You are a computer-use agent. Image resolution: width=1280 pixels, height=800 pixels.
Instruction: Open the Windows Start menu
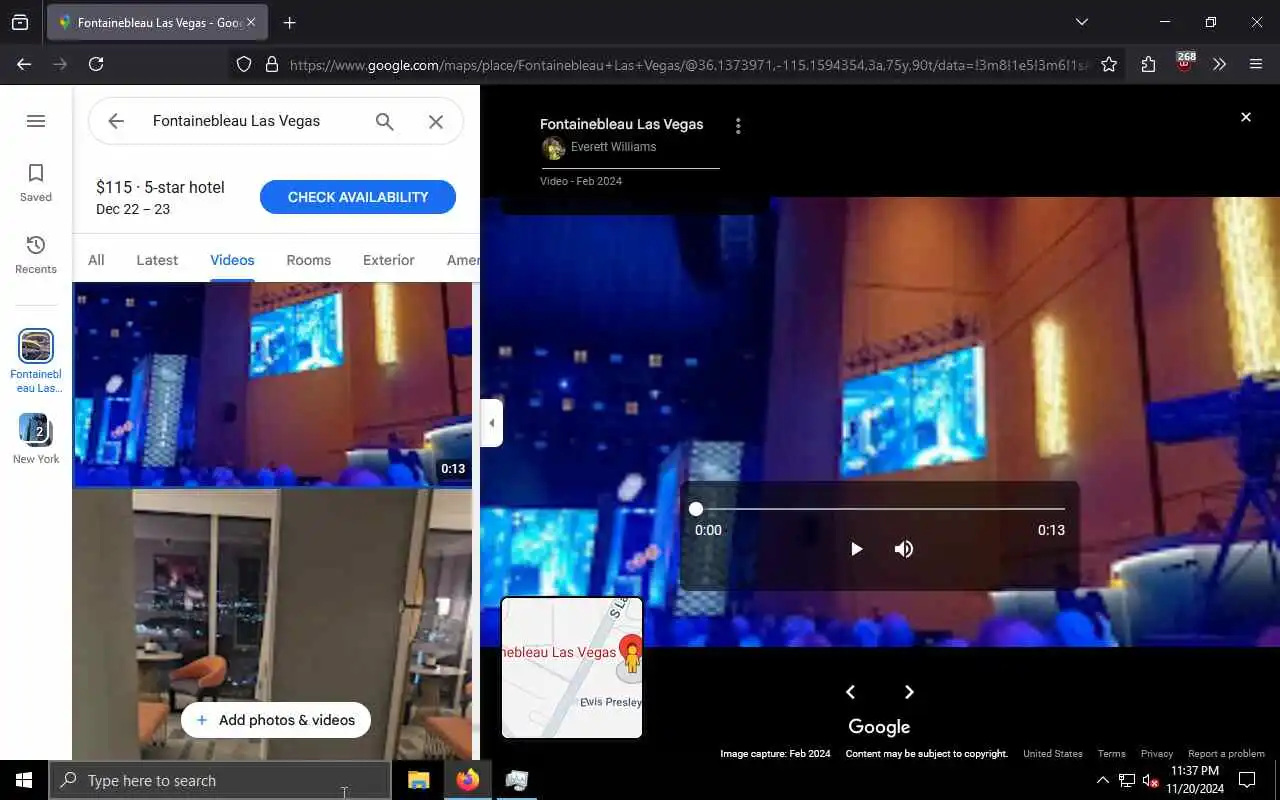pos(24,780)
